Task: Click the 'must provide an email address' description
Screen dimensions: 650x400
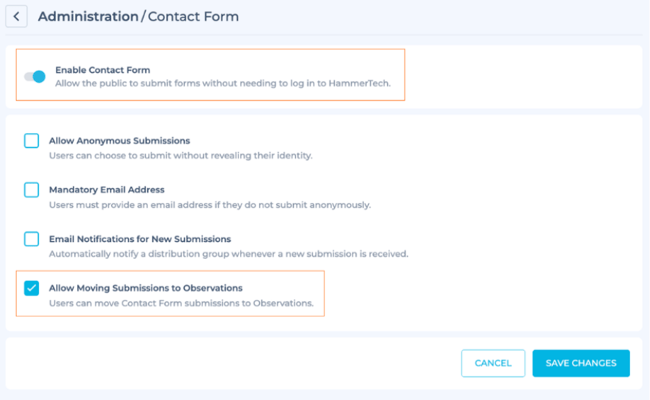Action: [x=210, y=205]
